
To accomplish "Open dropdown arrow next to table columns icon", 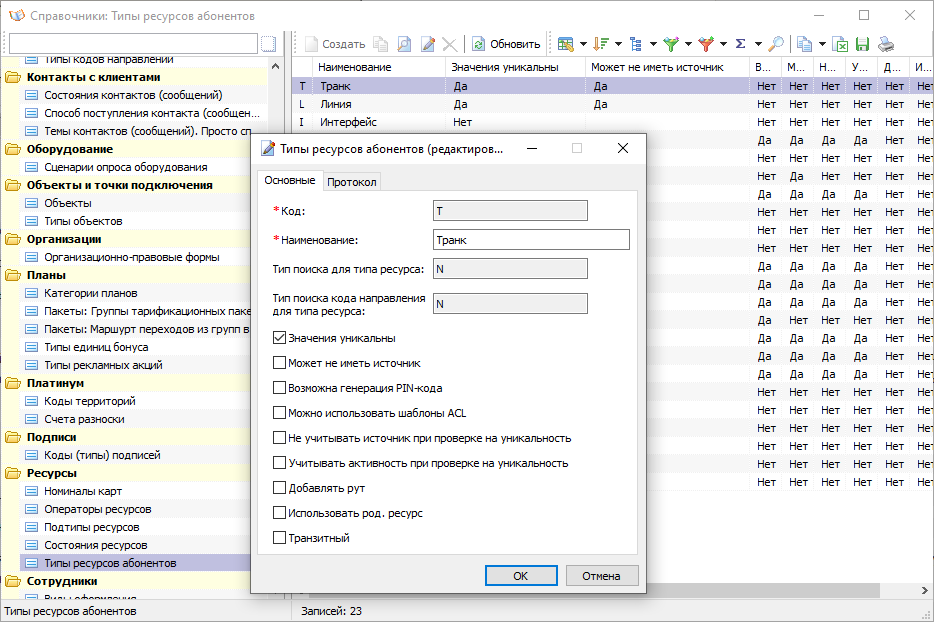I will click(x=583, y=44).
